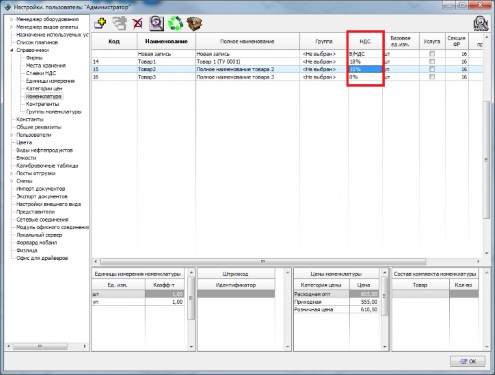Open Калибровочные таблицы in the tree
Image resolution: width=495 pixels, height=375 pixels.
(47, 165)
